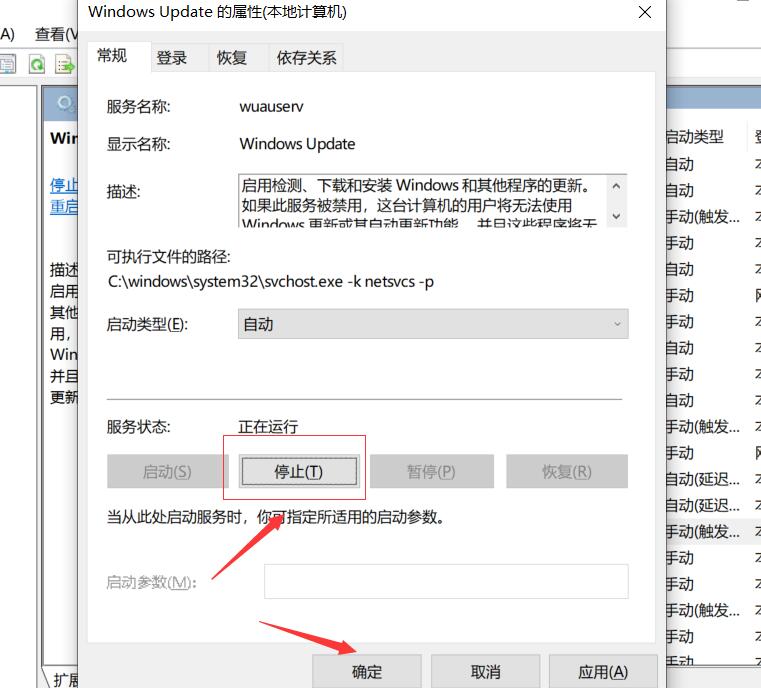Open the 启动类型 startup type dropdown
Screen dimensions: 761x688
click(433, 324)
